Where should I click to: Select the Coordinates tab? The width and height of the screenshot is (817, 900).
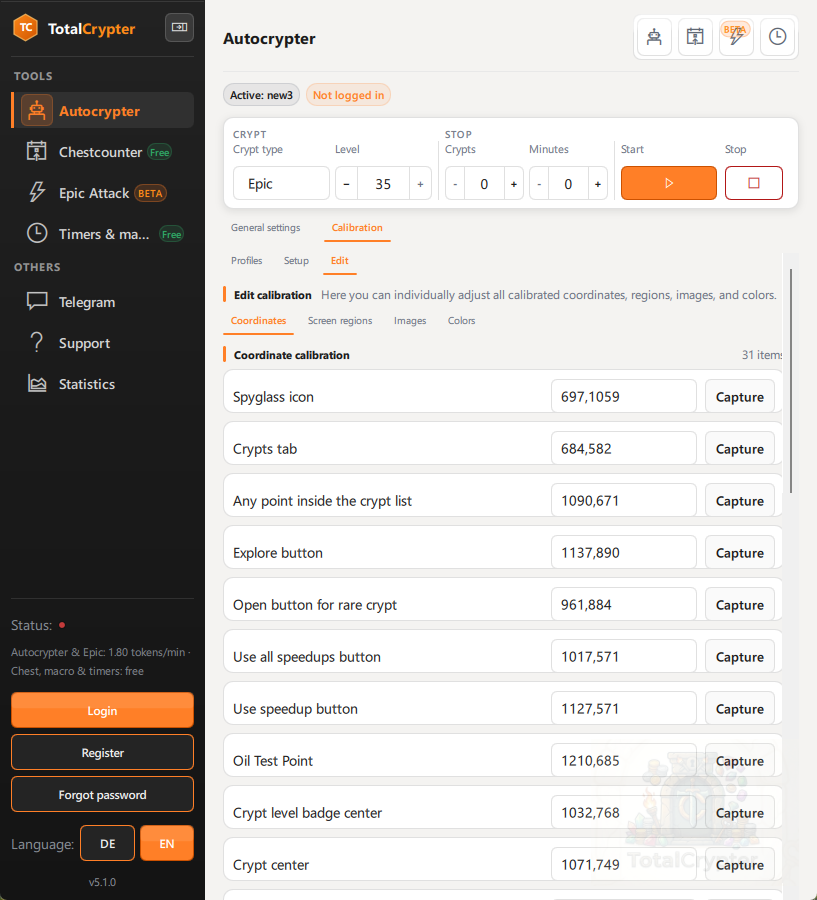(x=258, y=321)
